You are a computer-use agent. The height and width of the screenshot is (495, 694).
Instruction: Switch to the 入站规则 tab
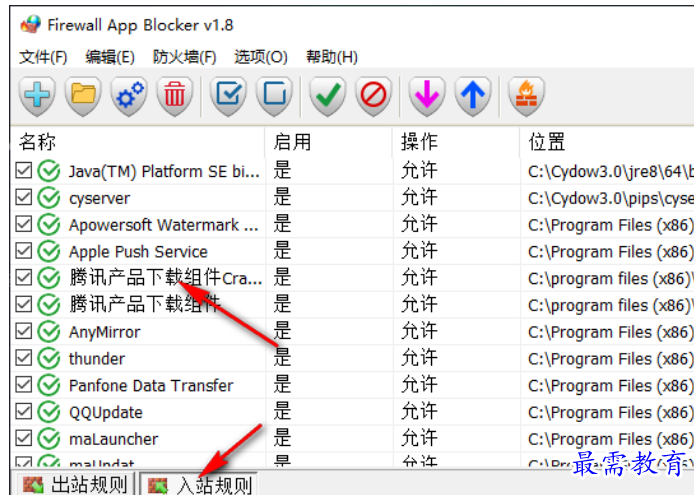pyautogui.click(x=198, y=484)
